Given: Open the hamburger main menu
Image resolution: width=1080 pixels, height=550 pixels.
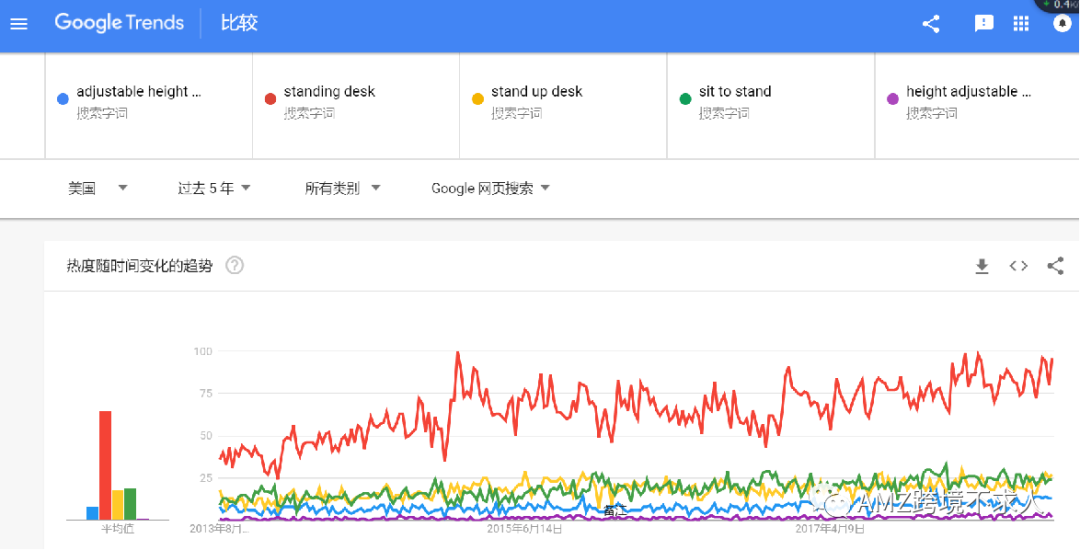Looking at the screenshot, I should click(19, 24).
